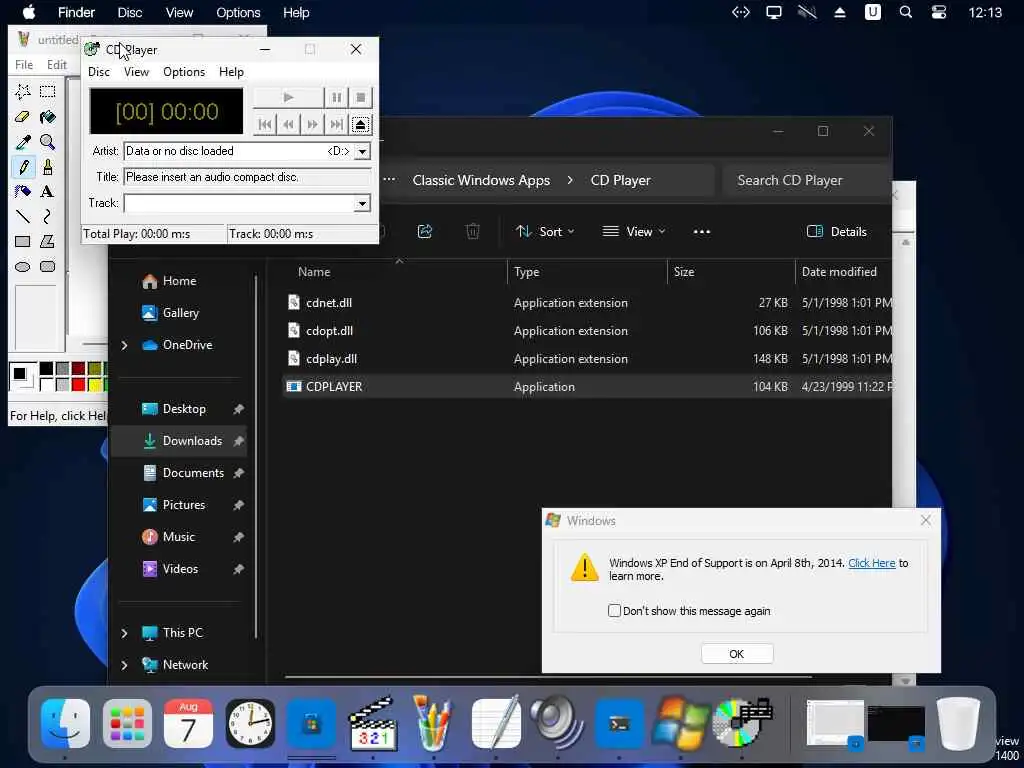Select the Polygon tool in Paint
1024x768 pixels.
(x=47, y=242)
